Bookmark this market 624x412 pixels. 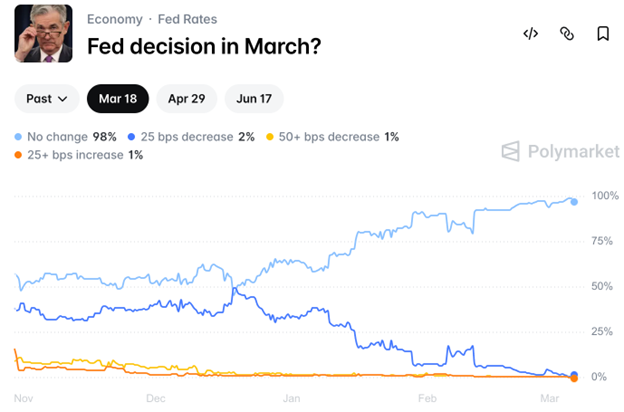(603, 34)
